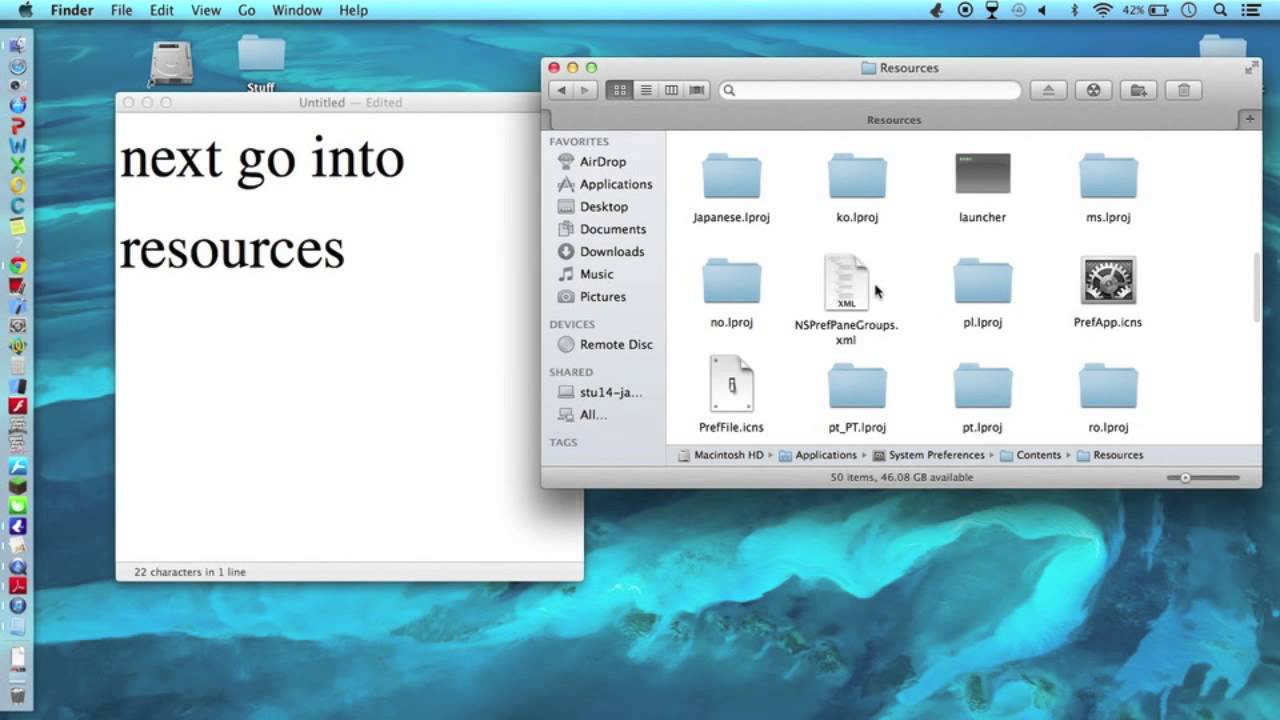Viewport: 1280px width, 720px height.
Task: Open the Stuff folder on desktop
Action: [x=261, y=65]
